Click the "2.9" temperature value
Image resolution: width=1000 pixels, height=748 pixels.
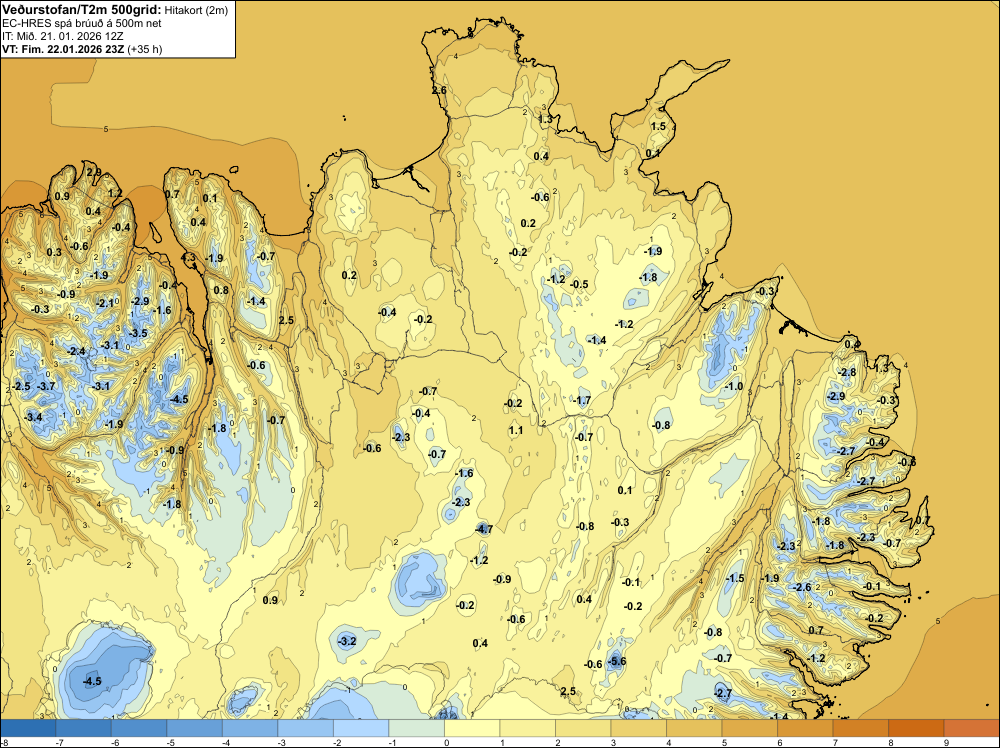(x=94, y=172)
